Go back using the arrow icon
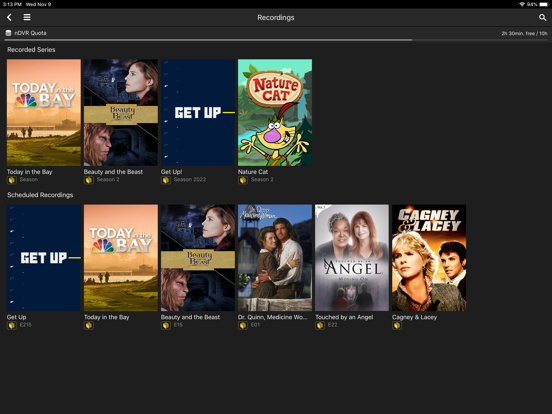552x414 pixels. [x=10, y=17]
